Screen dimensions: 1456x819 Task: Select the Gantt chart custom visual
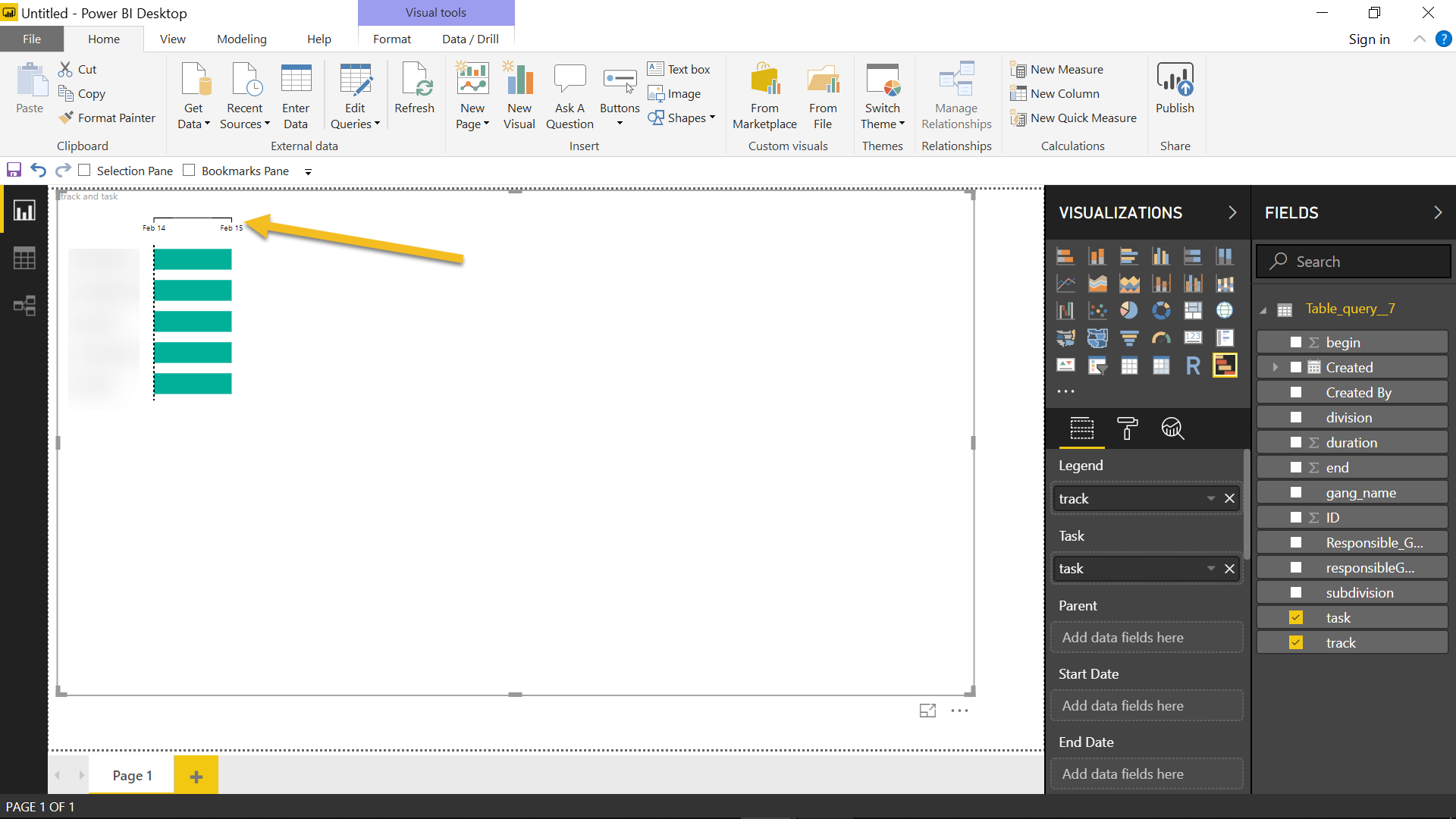tap(1225, 366)
